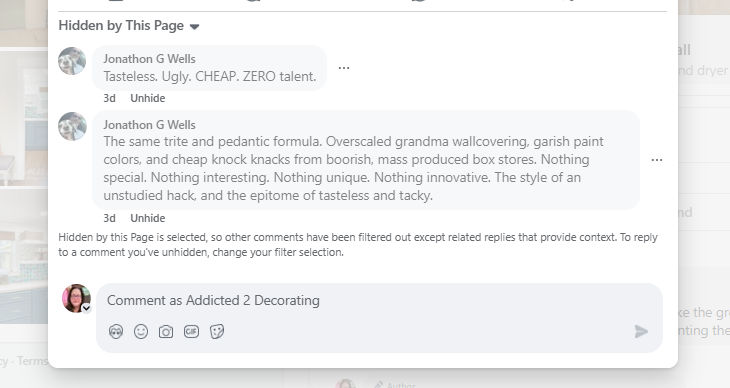The width and height of the screenshot is (730, 388).
Task: Open Jonathon G Wells name on second comment
Action: coord(149,125)
